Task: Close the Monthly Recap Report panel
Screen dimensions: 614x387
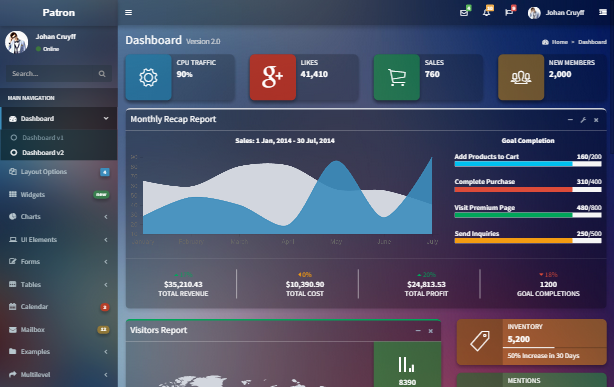Action: coord(596,120)
